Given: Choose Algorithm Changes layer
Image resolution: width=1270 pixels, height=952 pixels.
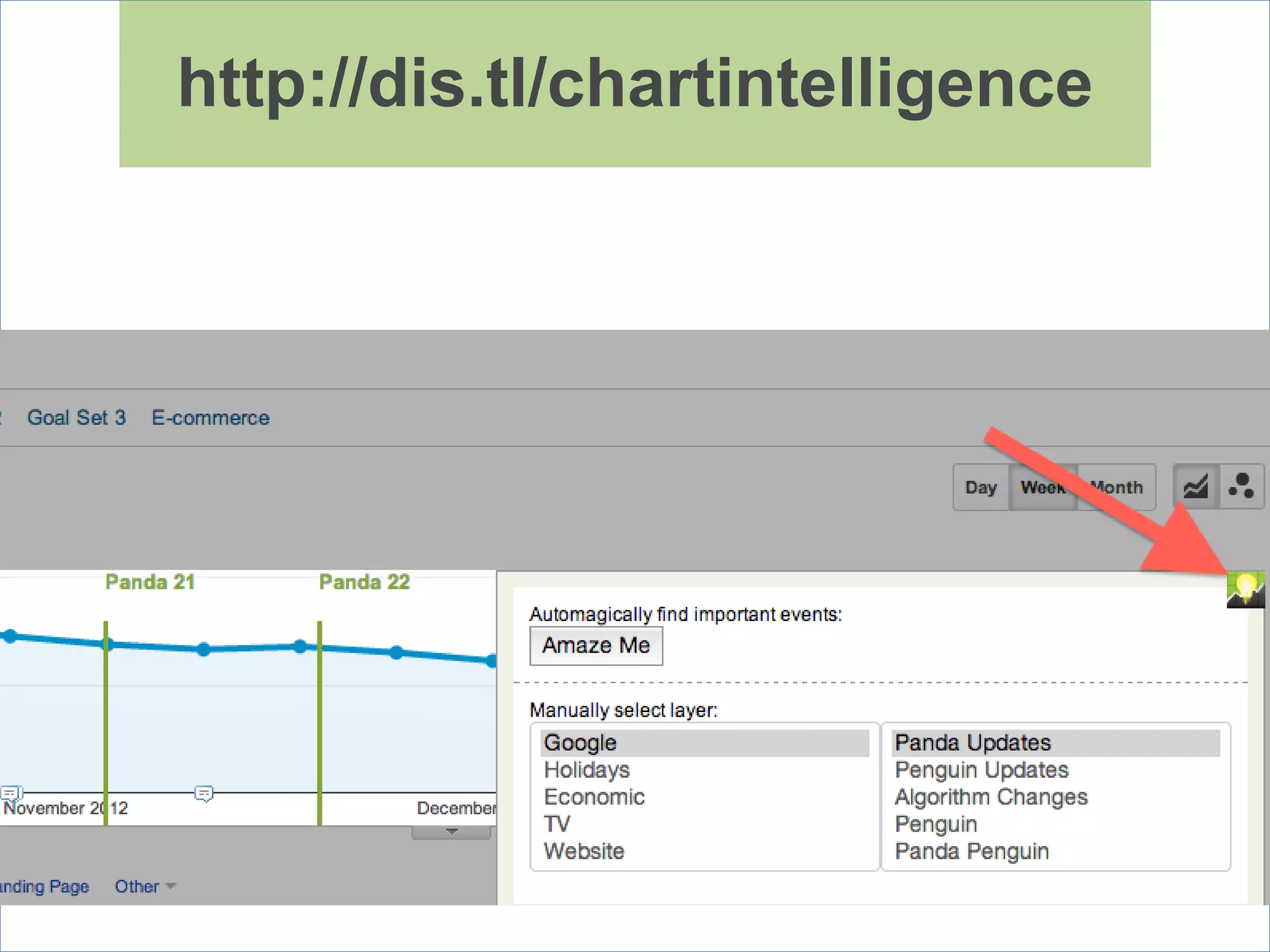Looking at the screenshot, I should pyautogui.click(x=1055, y=797).
